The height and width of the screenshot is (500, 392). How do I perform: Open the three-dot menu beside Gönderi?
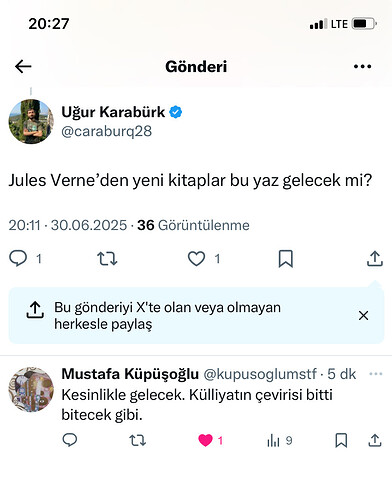coord(362,66)
